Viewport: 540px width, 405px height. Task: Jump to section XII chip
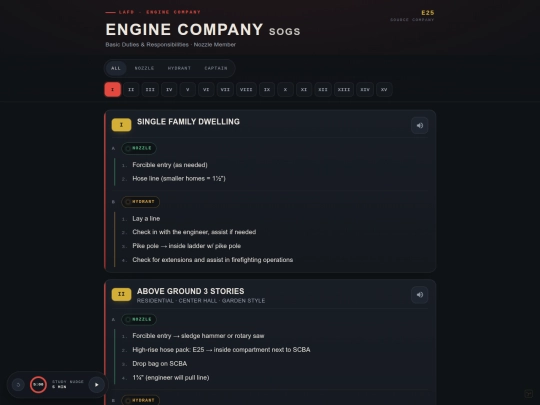point(323,90)
